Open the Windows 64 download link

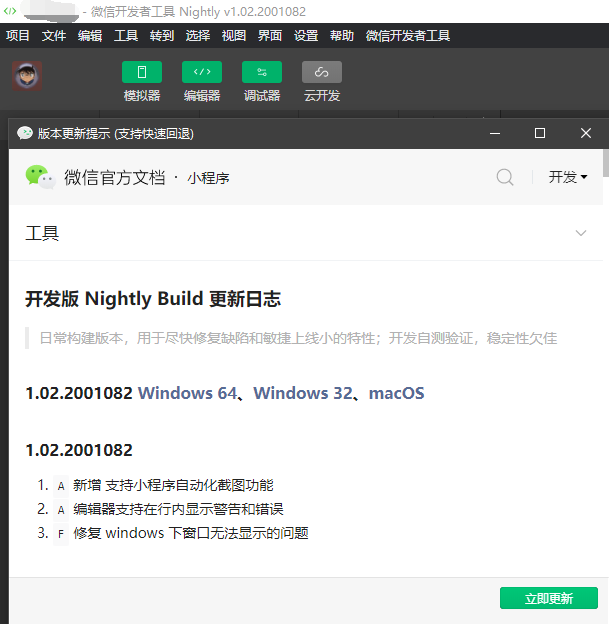click(187, 393)
